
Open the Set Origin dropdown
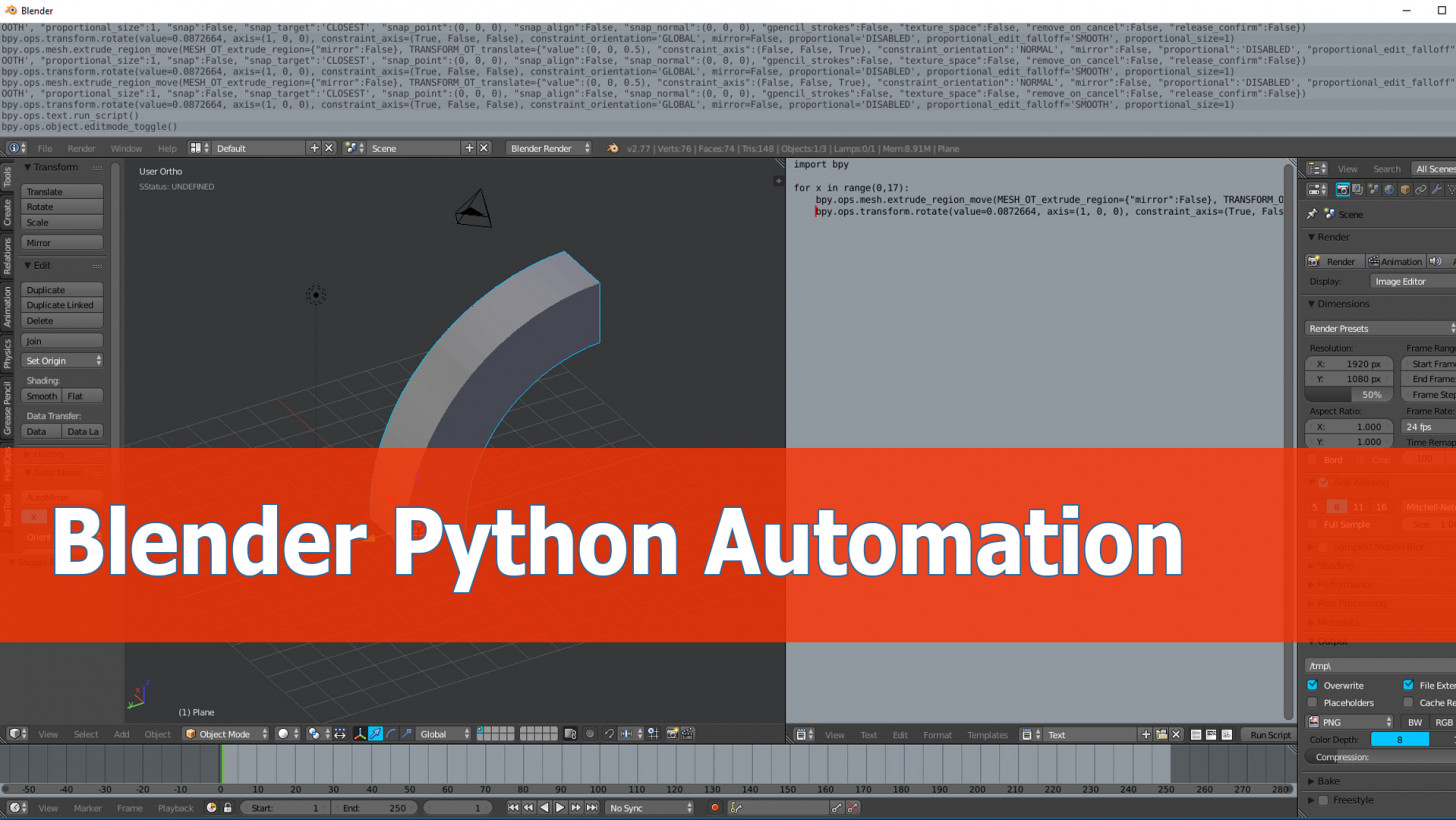(62, 361)
